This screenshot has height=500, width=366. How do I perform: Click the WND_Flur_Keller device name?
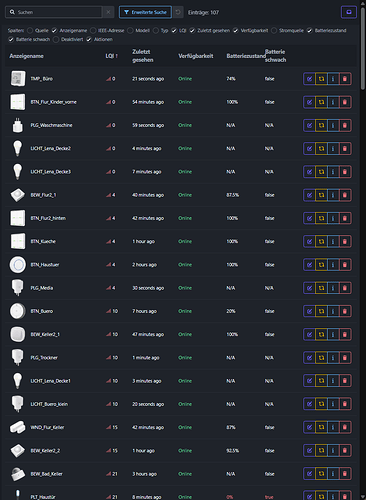coord(47,427)
